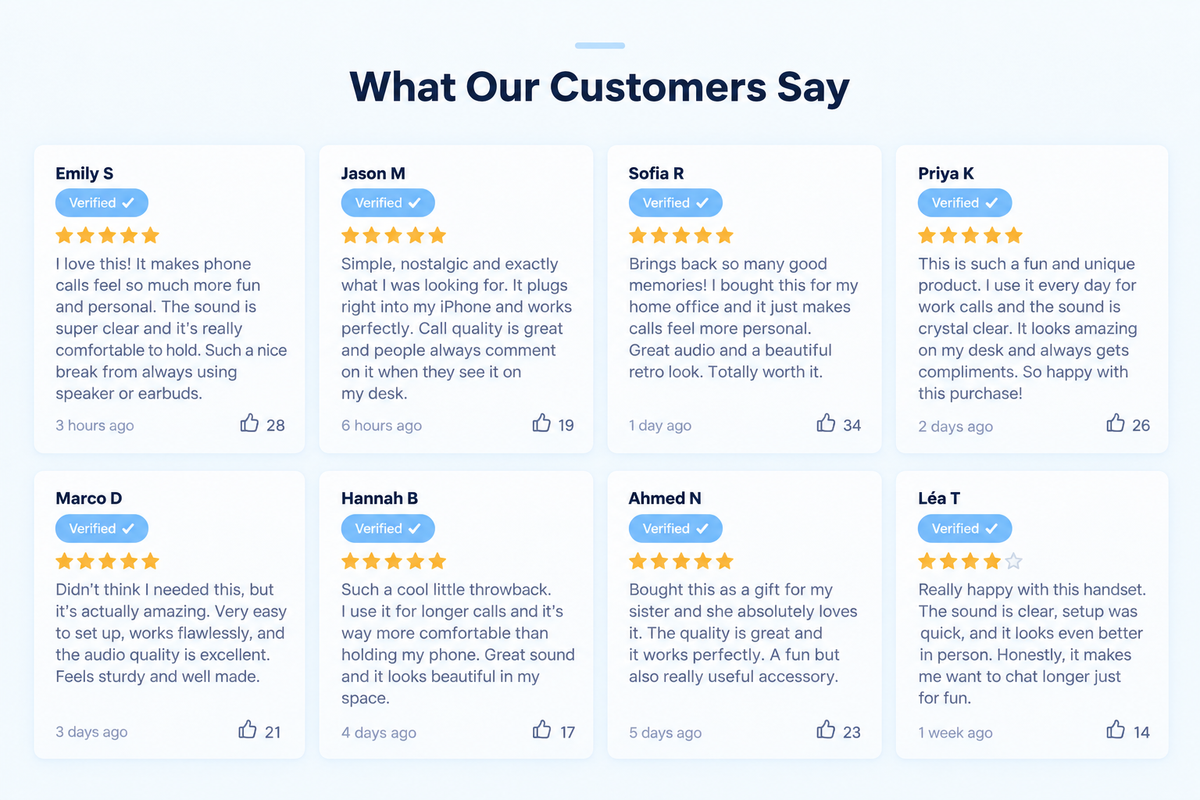Image resolution: width=1200 pixels, height=800 pixels.
Task: Upvote Ahmed N's review
Action: (826, 730)
